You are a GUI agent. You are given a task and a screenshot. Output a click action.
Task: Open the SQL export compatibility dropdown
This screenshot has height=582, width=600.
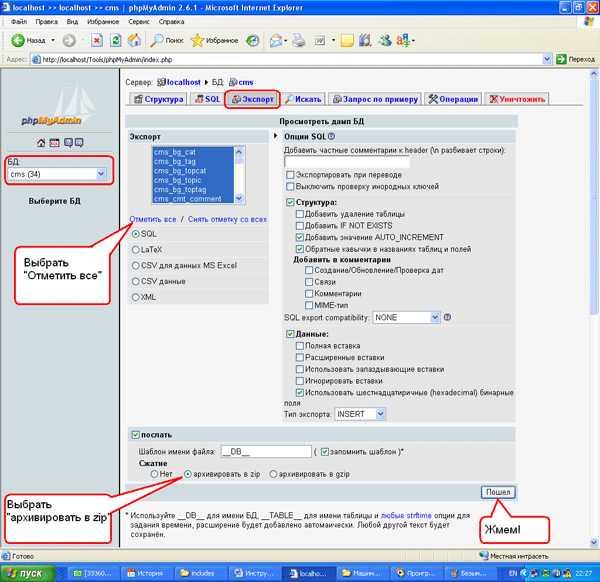coord(406,317)
